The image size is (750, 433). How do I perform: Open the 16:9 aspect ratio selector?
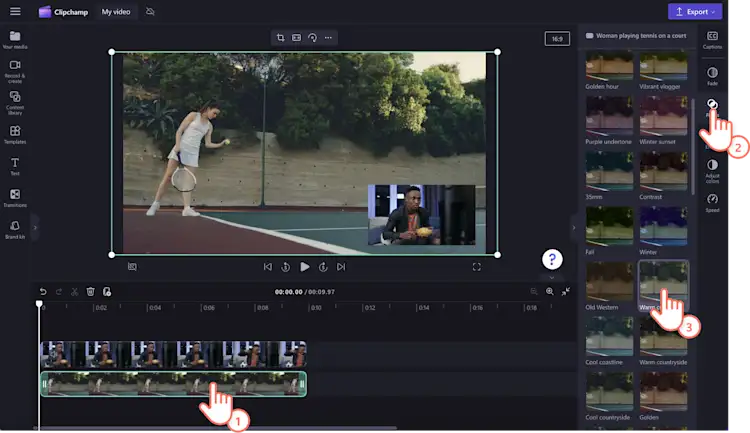(557, 39)
